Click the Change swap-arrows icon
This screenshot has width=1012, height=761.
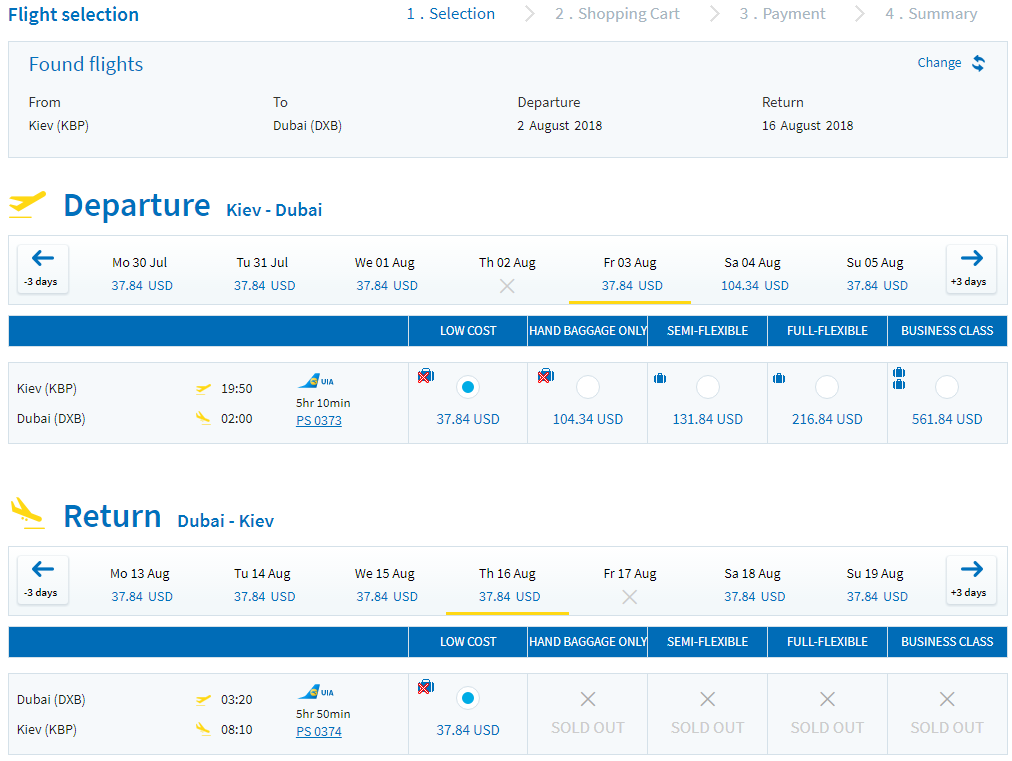[978, 63]
